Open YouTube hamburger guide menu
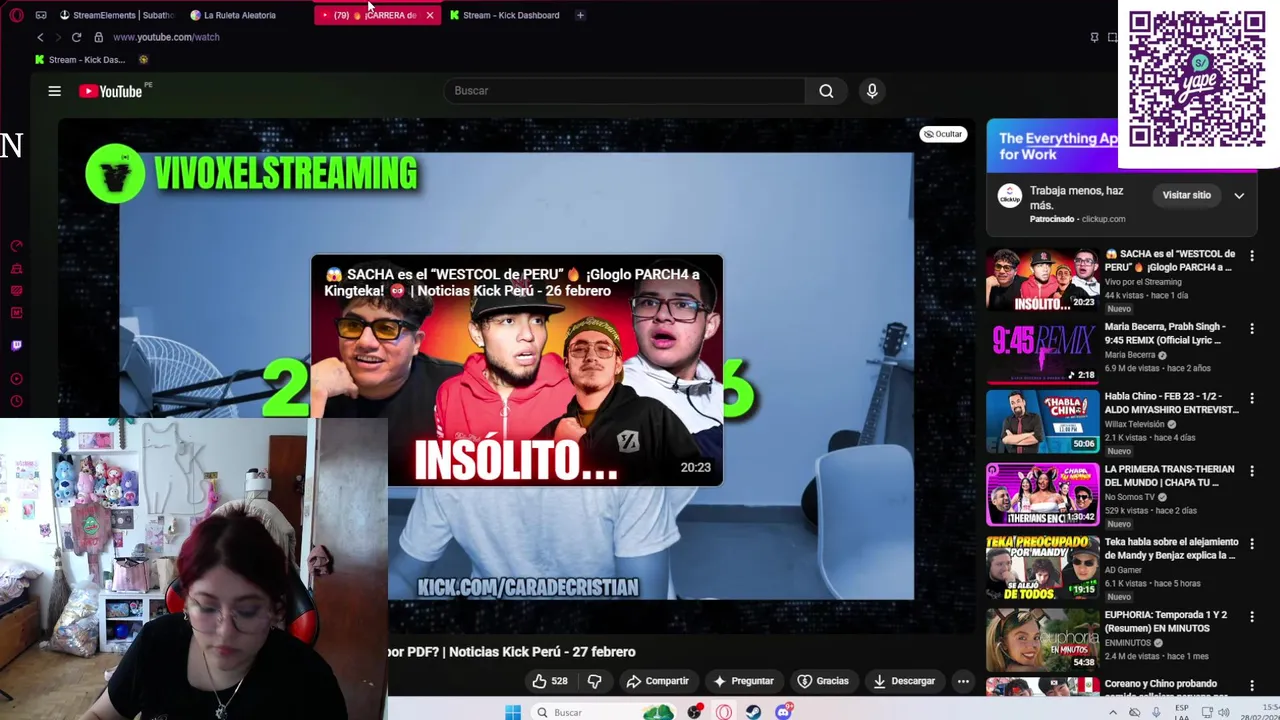Viewport: 1280px width, 720px height. (54, 91)
